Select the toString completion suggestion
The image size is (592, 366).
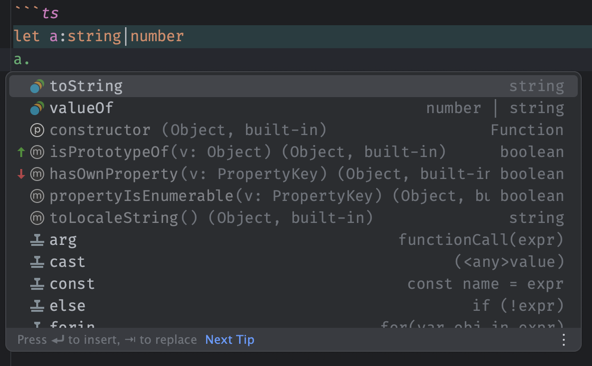point(293,86)
